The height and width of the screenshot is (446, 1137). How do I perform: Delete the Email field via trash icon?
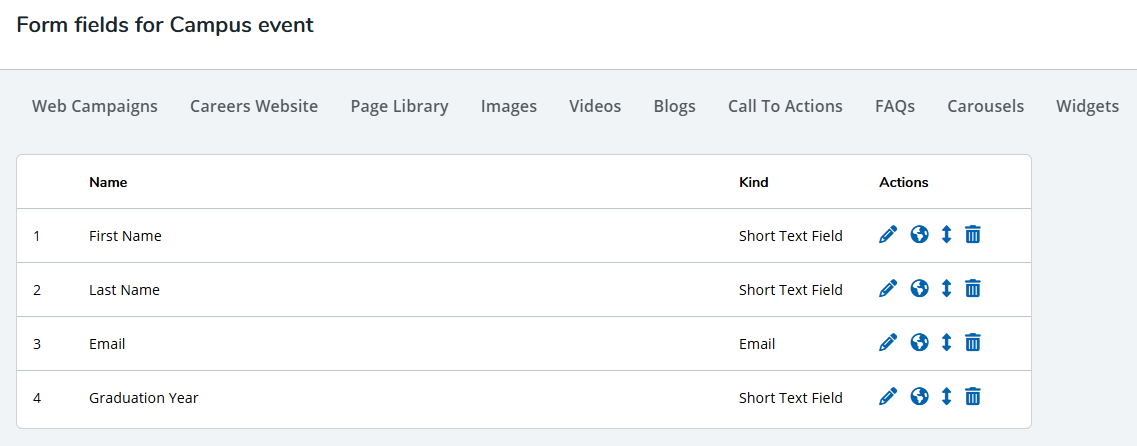coord(972,342)
